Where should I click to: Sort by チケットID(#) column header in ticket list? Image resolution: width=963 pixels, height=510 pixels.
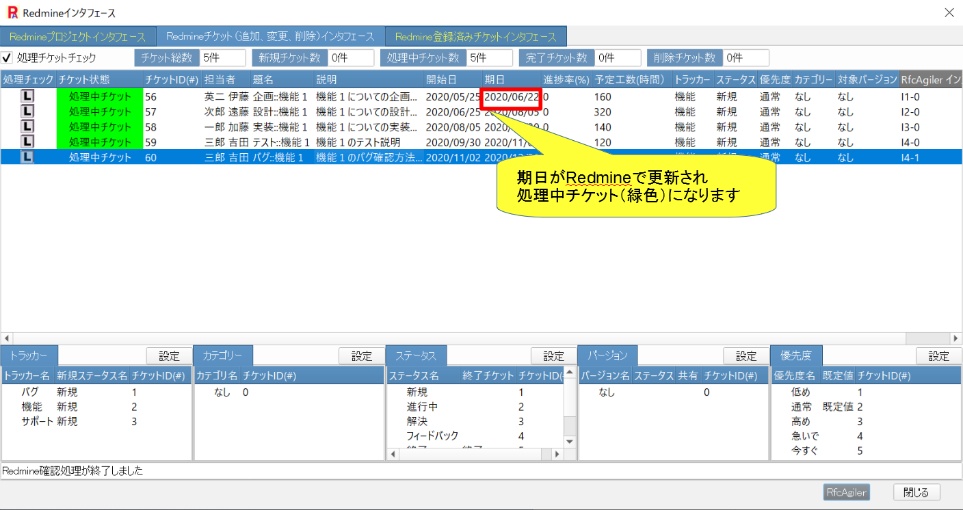tap(171, 80)
